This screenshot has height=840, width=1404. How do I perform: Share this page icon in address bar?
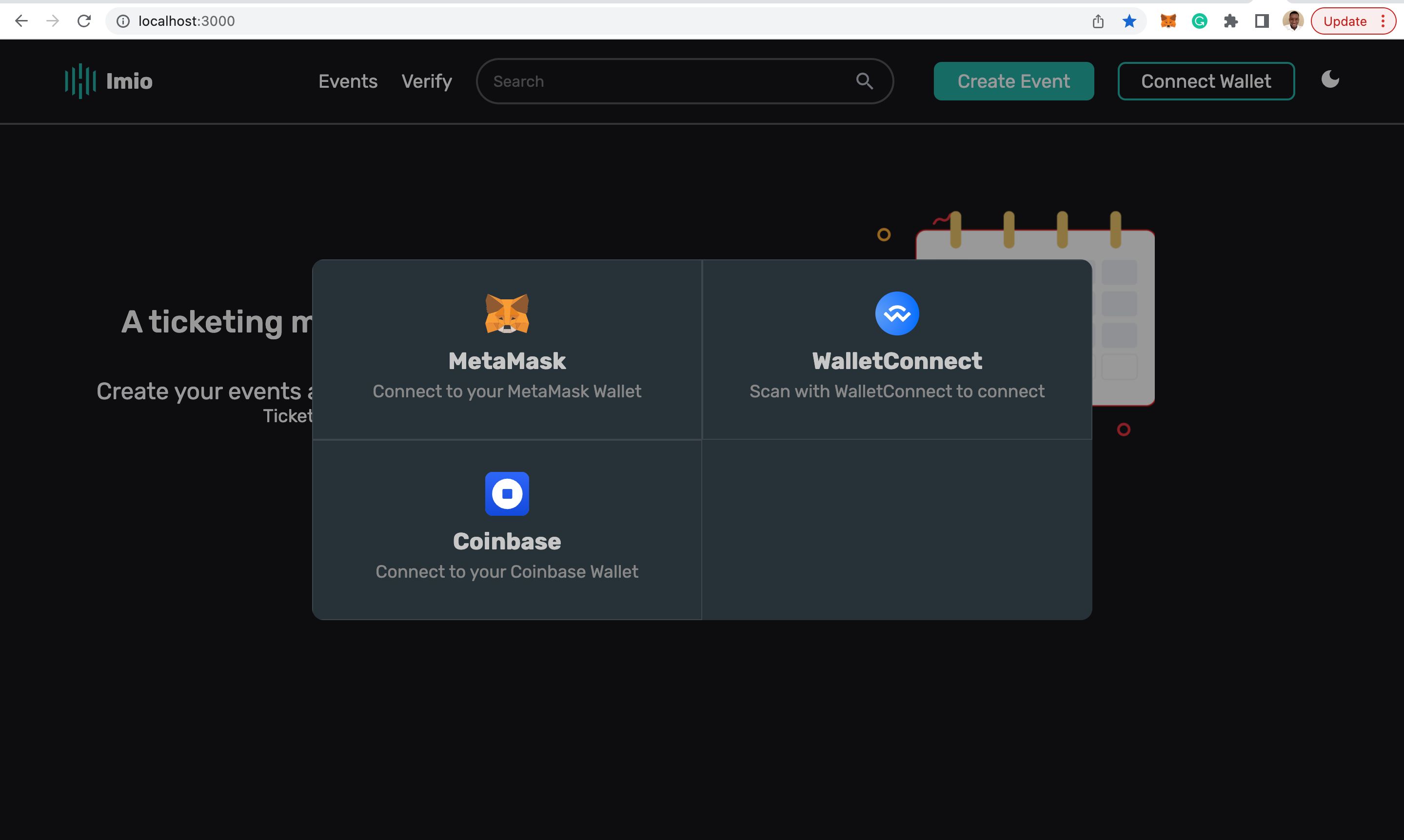(x=1098, y=21)
